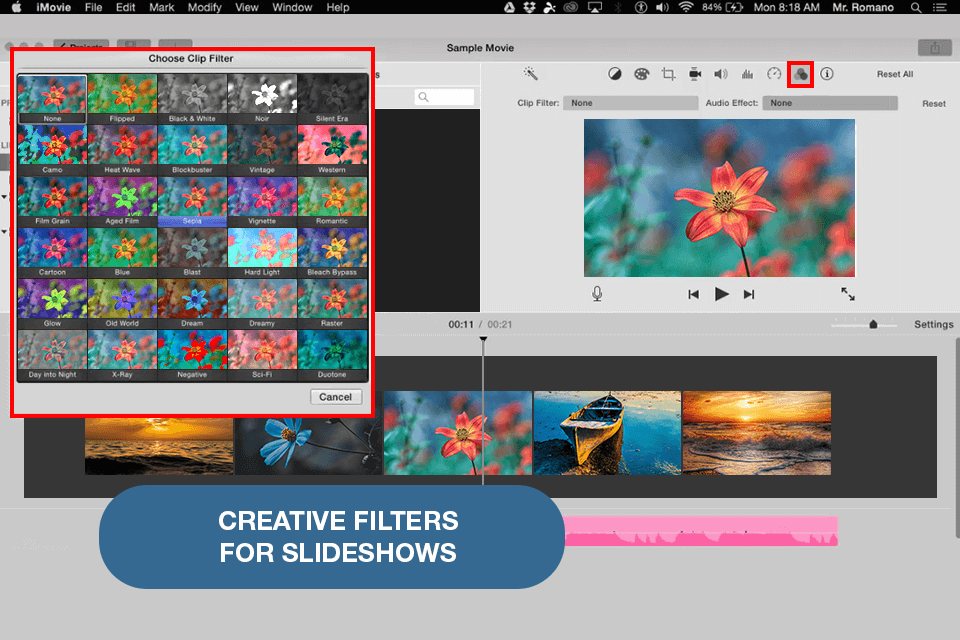Click the system volume icon in the menu bar
The height and width of the screenshot is (640, 960).
[662, 7]
